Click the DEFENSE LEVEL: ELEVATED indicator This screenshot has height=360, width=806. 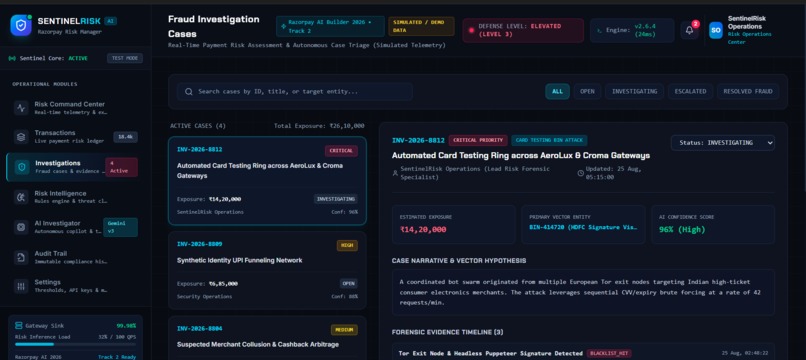click(523, 30)
